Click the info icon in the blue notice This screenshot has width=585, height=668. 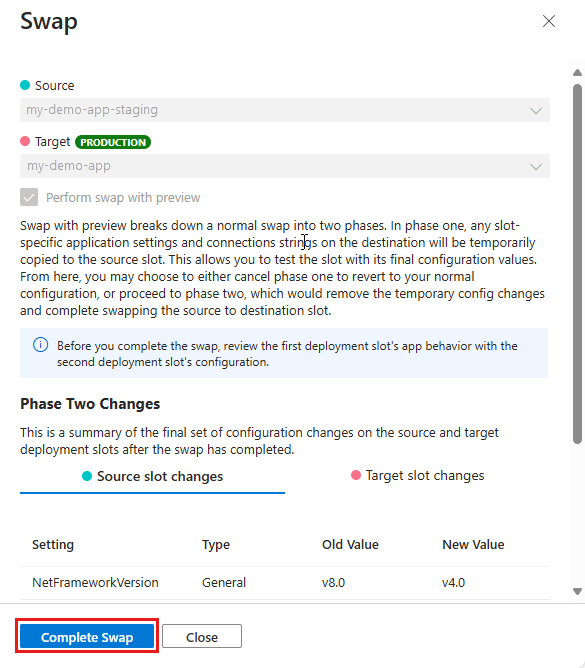tap(40, 345)
